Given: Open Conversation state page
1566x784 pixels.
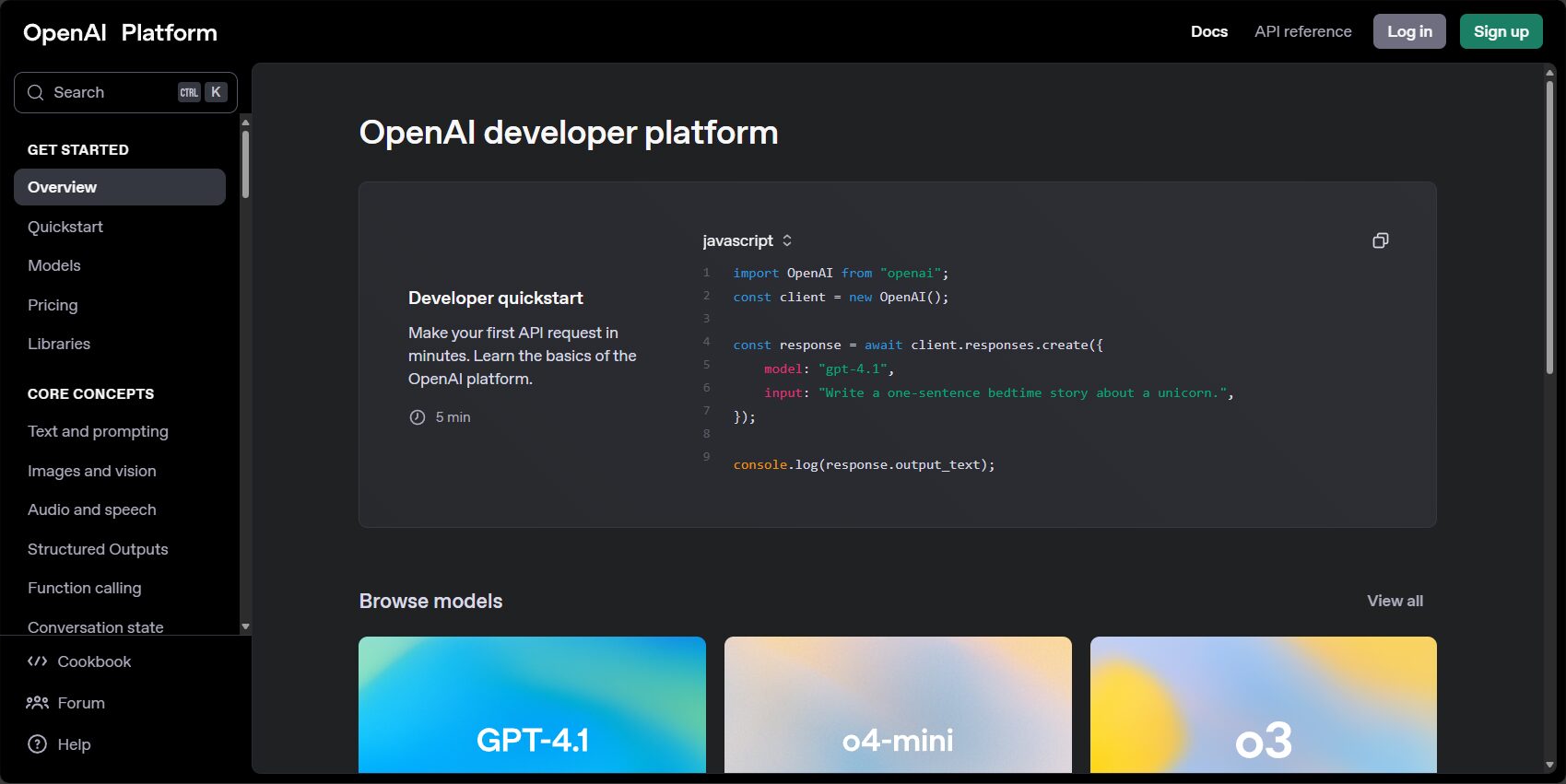Looking at the screenshot, I should (x=96, y=626).
